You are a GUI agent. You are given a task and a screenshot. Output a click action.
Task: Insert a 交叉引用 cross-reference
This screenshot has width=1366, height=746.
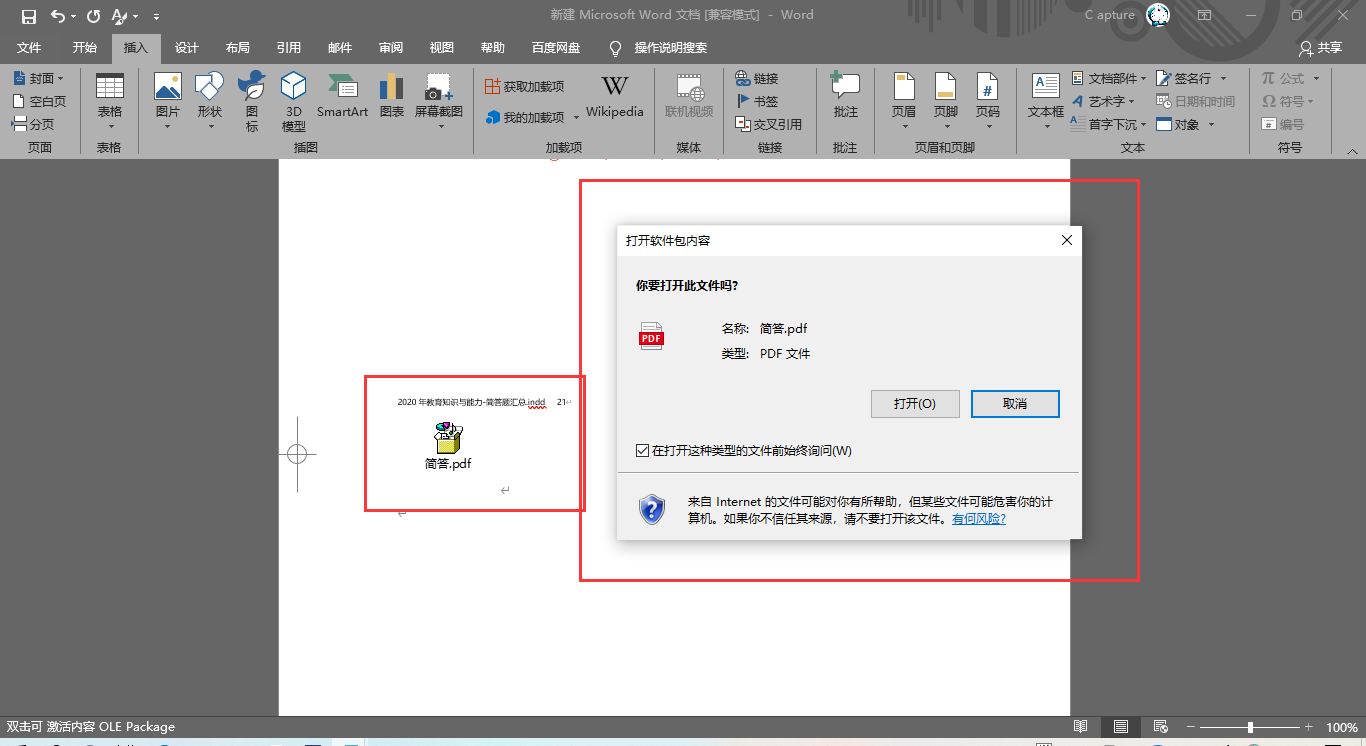[768, 124]
